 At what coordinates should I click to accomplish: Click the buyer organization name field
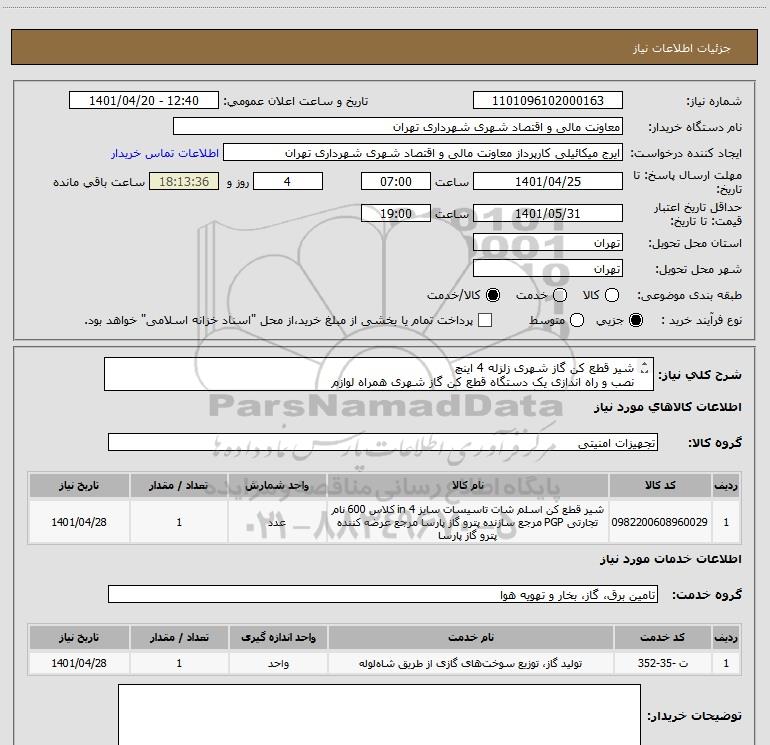point(398,126)
